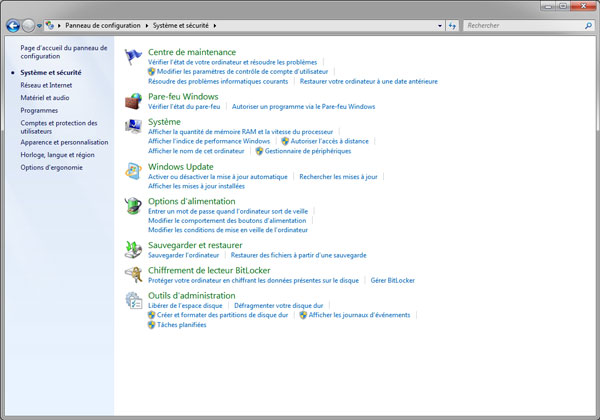This screenshot has height=420, width=600.
Task: Open Centre de maintenance flag icon
Action: (x=133, y=57)
